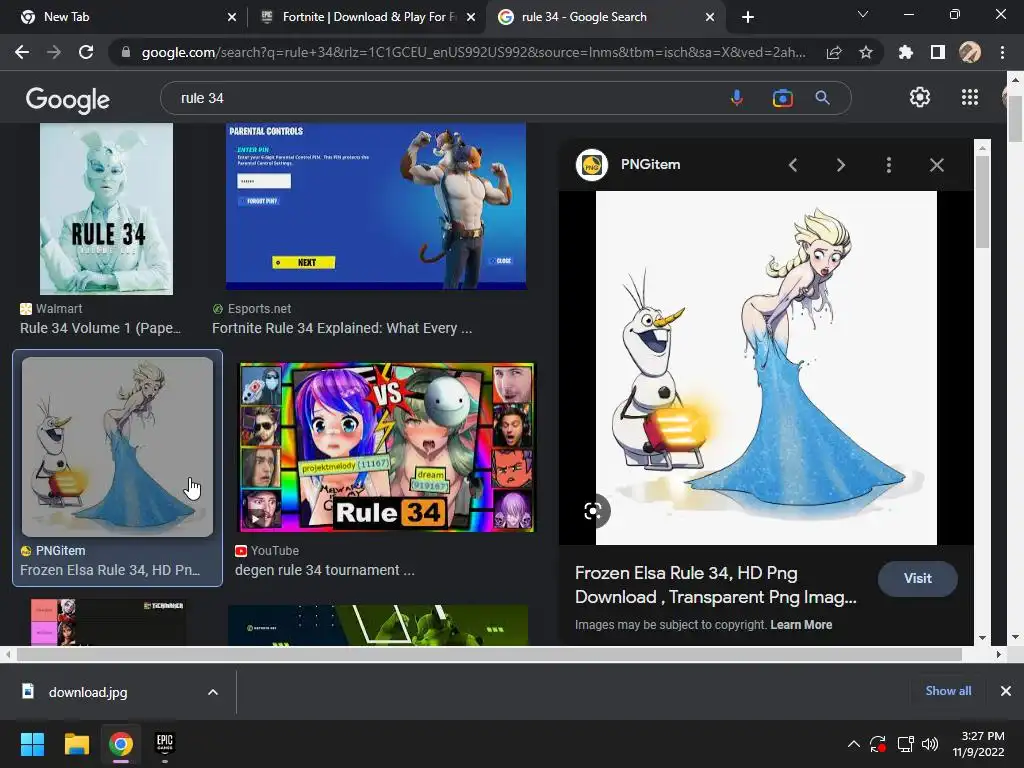Open site information padlock icon
Screen dimensions: 1024x768
[x=126, y=52]
